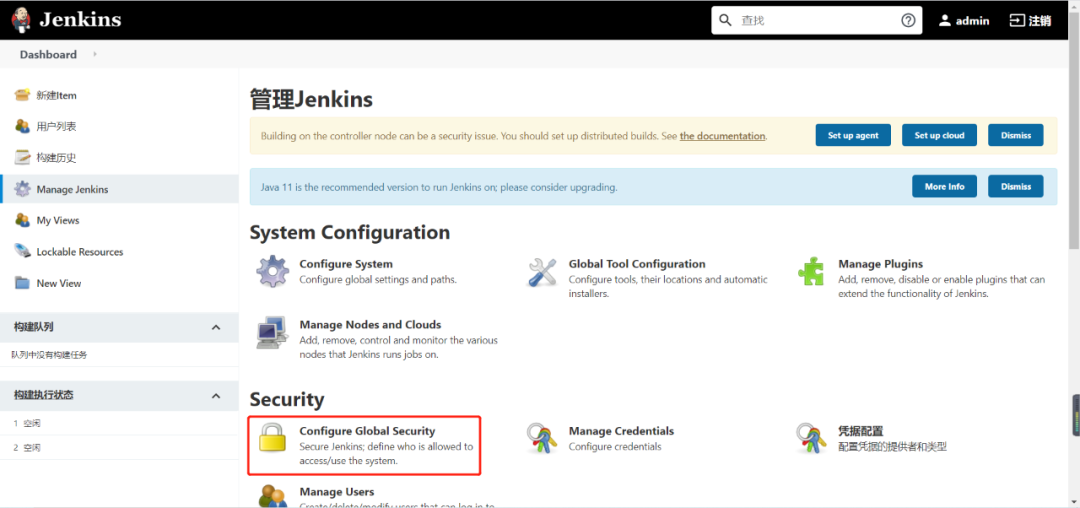Click the admin username link
This screenshot has height=508, width=1080.
[973, 21]
